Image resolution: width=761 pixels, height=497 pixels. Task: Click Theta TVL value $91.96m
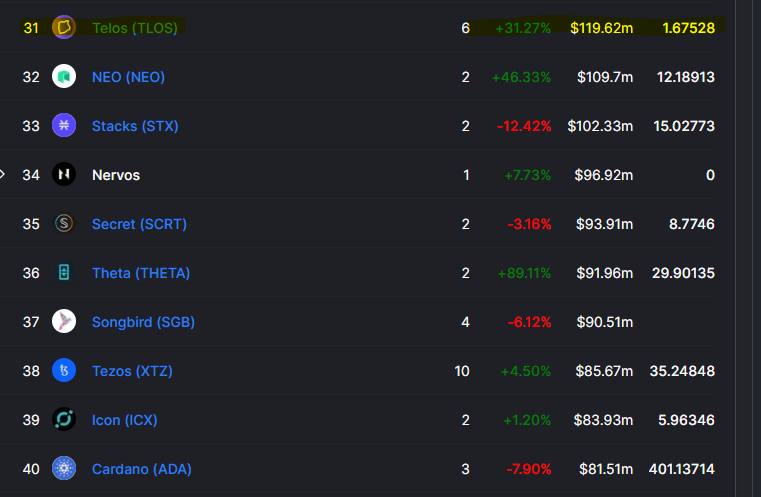[x=605, y=273]
